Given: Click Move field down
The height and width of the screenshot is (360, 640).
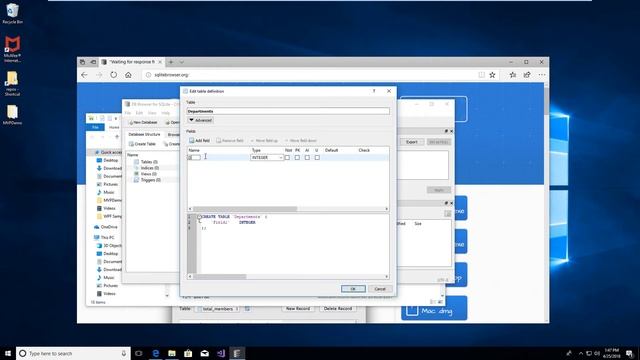Looking at the screenshot, I should click(301, 140).
